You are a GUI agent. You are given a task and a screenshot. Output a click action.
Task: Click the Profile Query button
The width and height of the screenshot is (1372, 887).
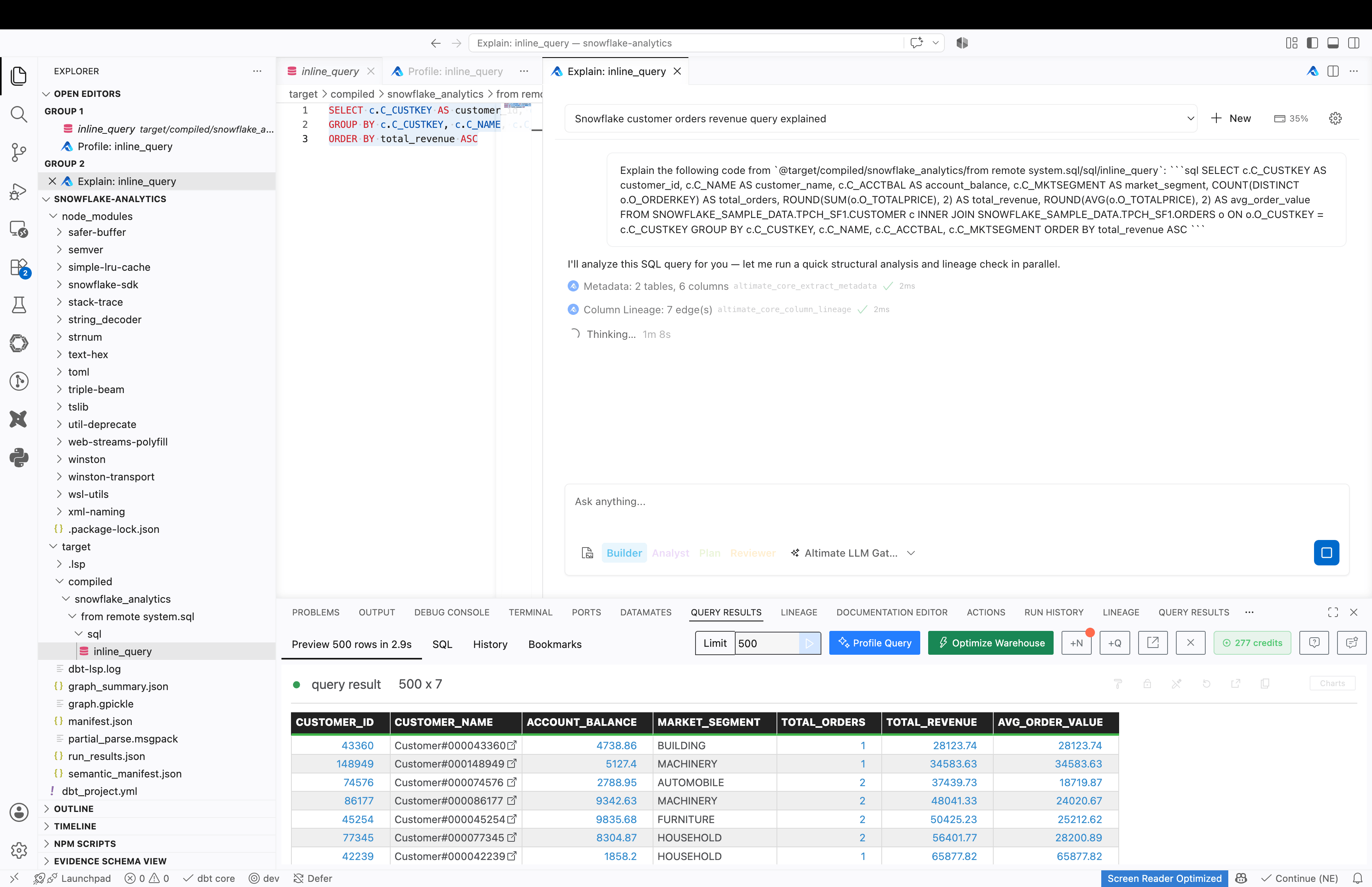(874, 643)
